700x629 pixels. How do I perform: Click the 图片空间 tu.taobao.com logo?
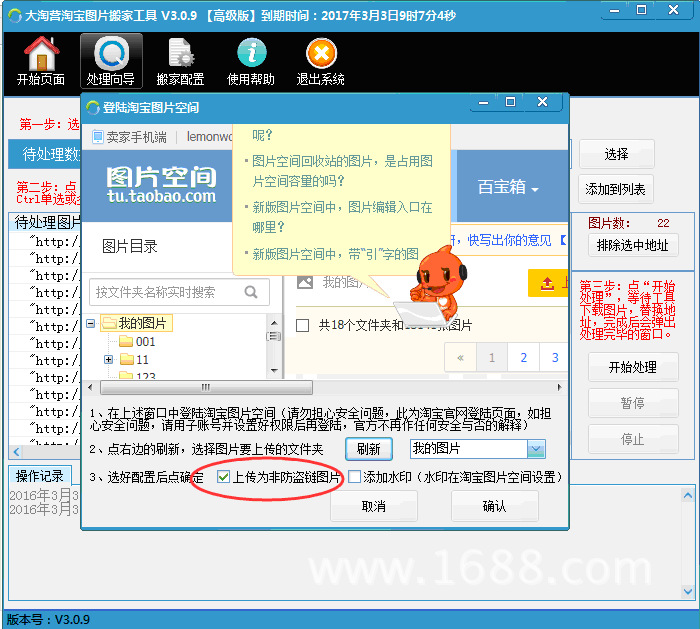point(161,185)
